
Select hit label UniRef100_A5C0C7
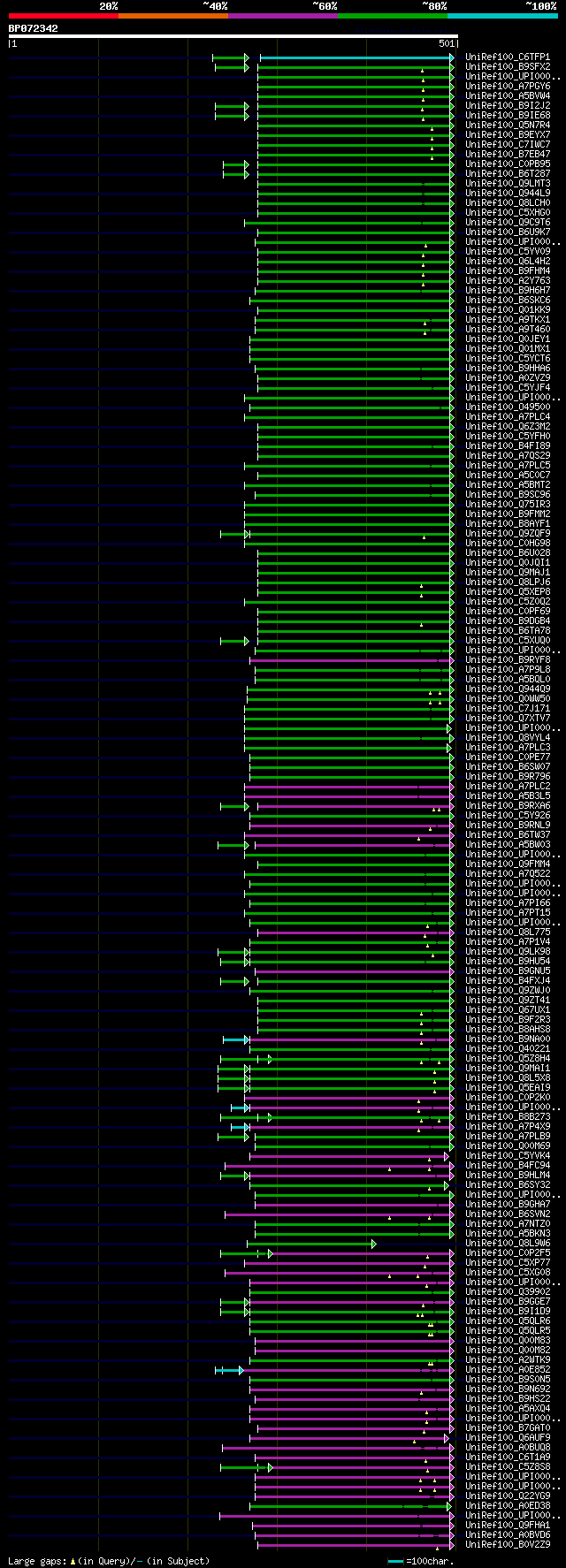pyautogui.click(x=508, y=475)
